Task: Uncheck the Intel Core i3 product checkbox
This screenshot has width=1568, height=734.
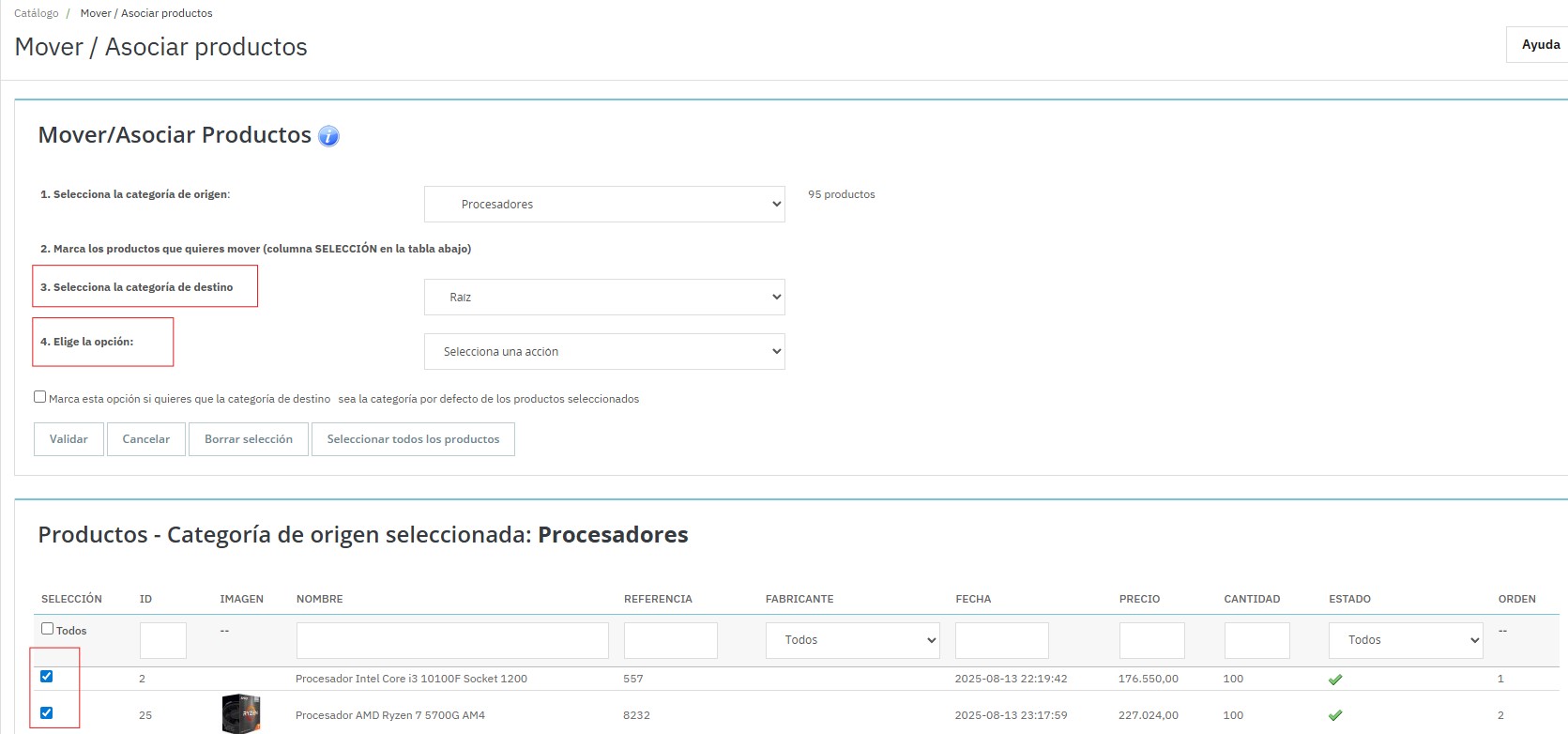Action: pos(47,677)
